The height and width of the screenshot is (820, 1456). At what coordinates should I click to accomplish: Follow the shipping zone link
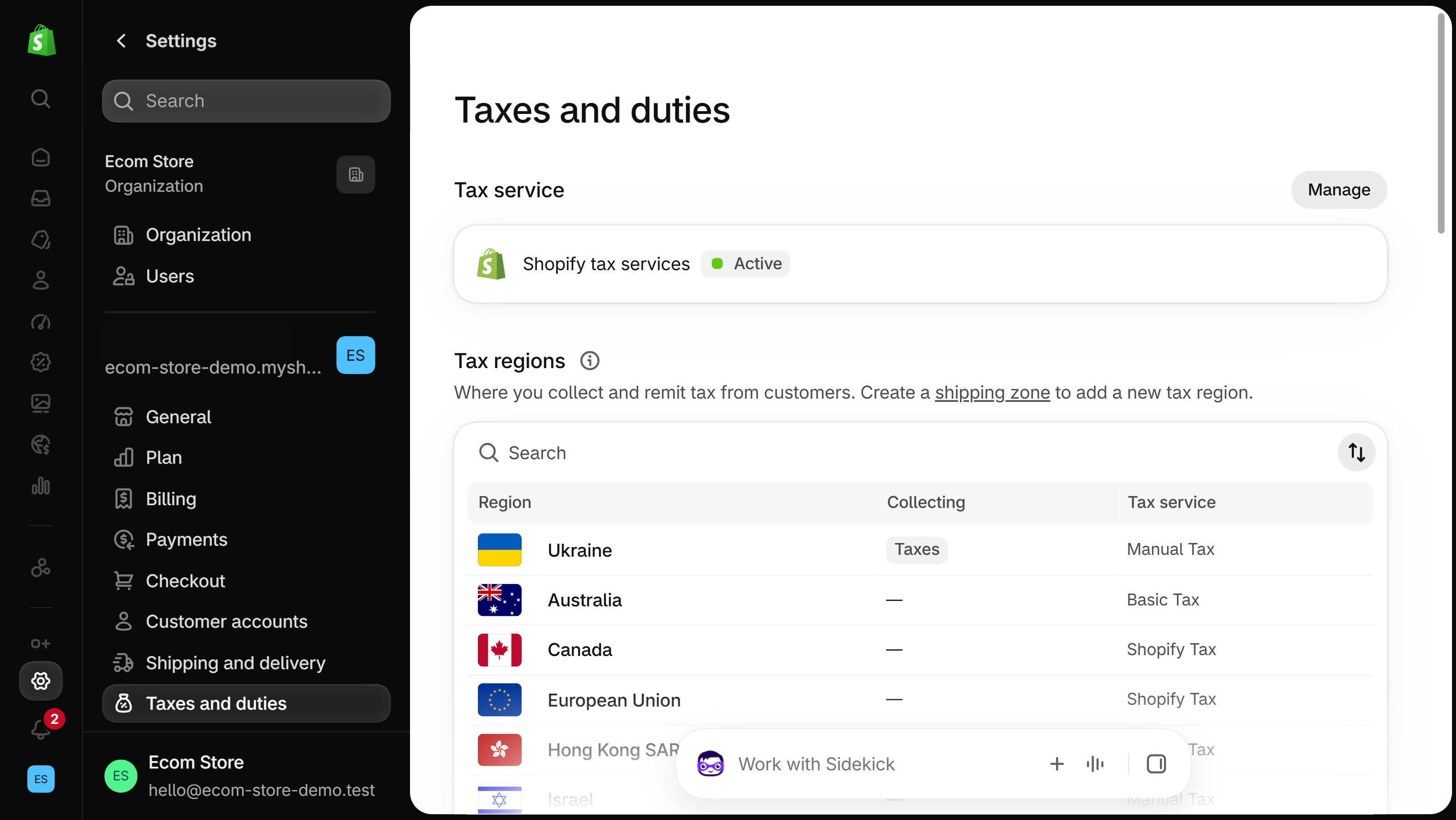(x=992, y=392)
